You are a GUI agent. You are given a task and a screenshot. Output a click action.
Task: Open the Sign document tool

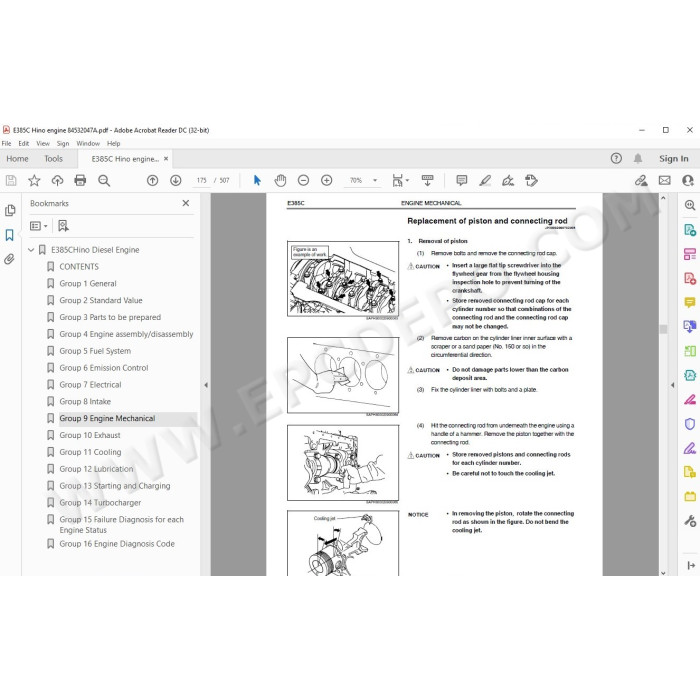(508, 180)
